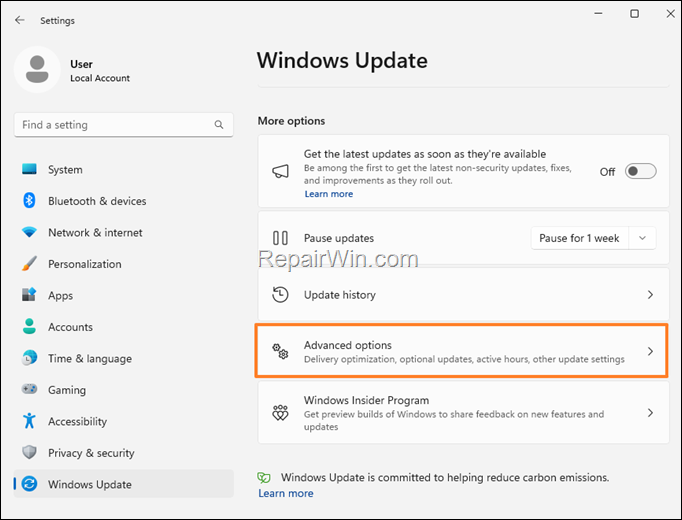Click the back arrow in Settings
The height and width of the screenshot is (520, 682).
tap(20, 20)
